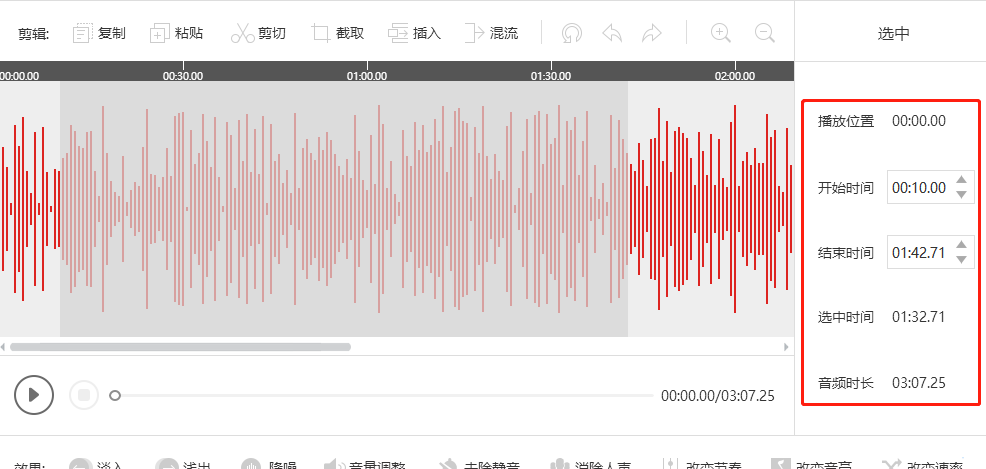Click the Copy (复制) tool
This screenshot has width=986, height=469.
pyautogui.click(x=99, y=34)
